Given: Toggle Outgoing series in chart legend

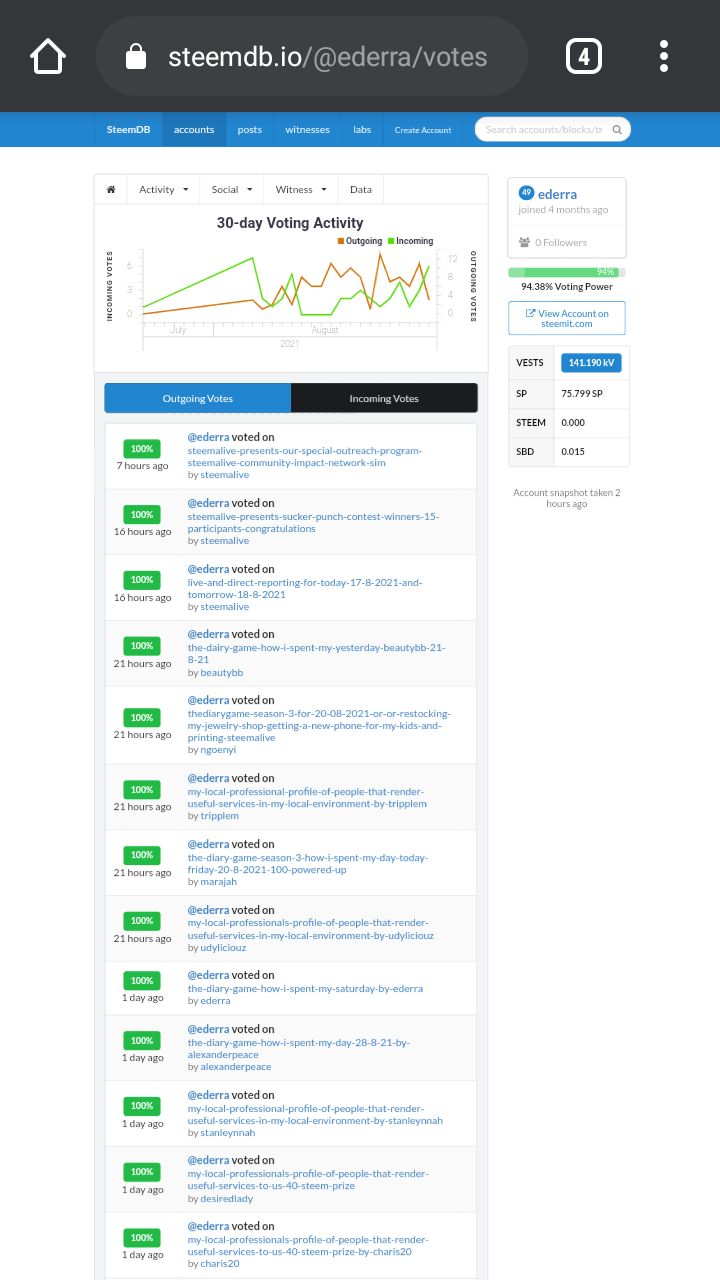Looking at the screenshot, I should [x=360, y=241].
